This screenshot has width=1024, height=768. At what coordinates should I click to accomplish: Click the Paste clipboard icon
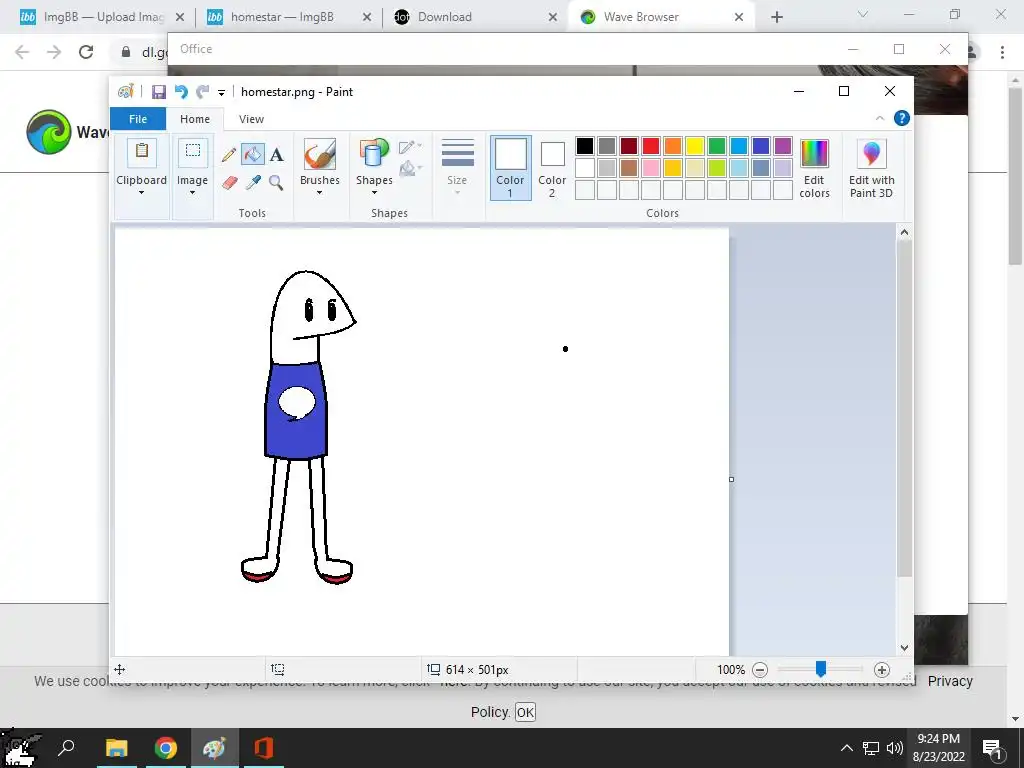[142, 152]
